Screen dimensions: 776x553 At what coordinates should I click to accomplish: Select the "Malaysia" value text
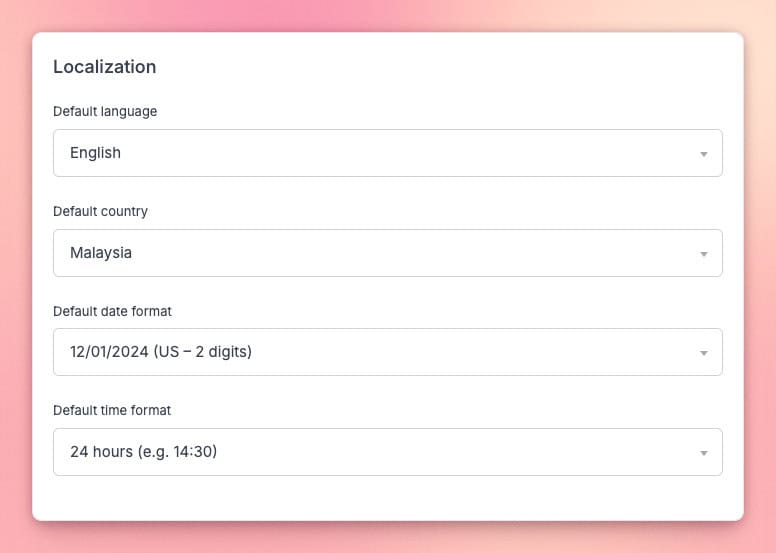(x=101, y=253)
